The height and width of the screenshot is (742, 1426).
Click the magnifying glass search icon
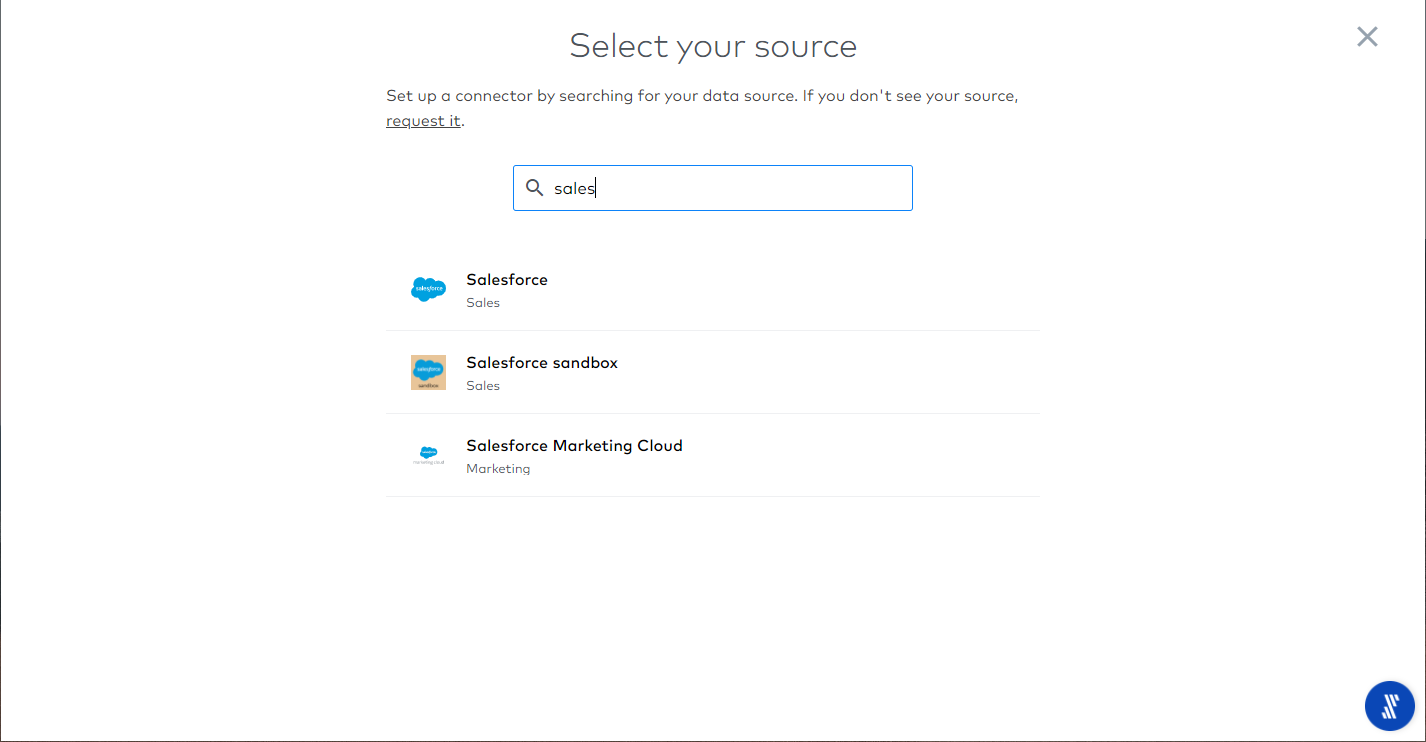(x=534, y=188)
